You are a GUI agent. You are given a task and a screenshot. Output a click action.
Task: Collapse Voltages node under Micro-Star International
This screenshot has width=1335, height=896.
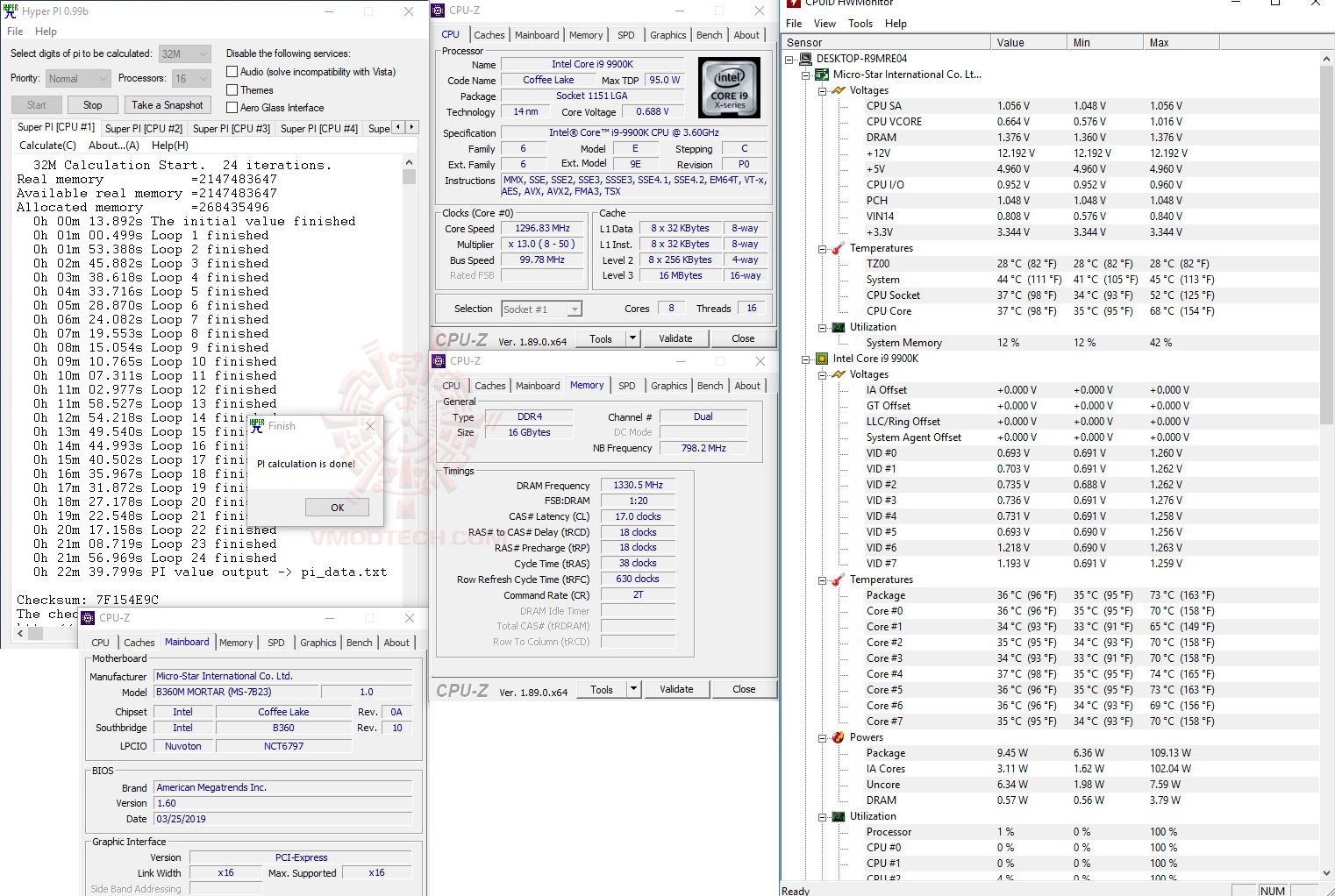click(x=822, y=90)
